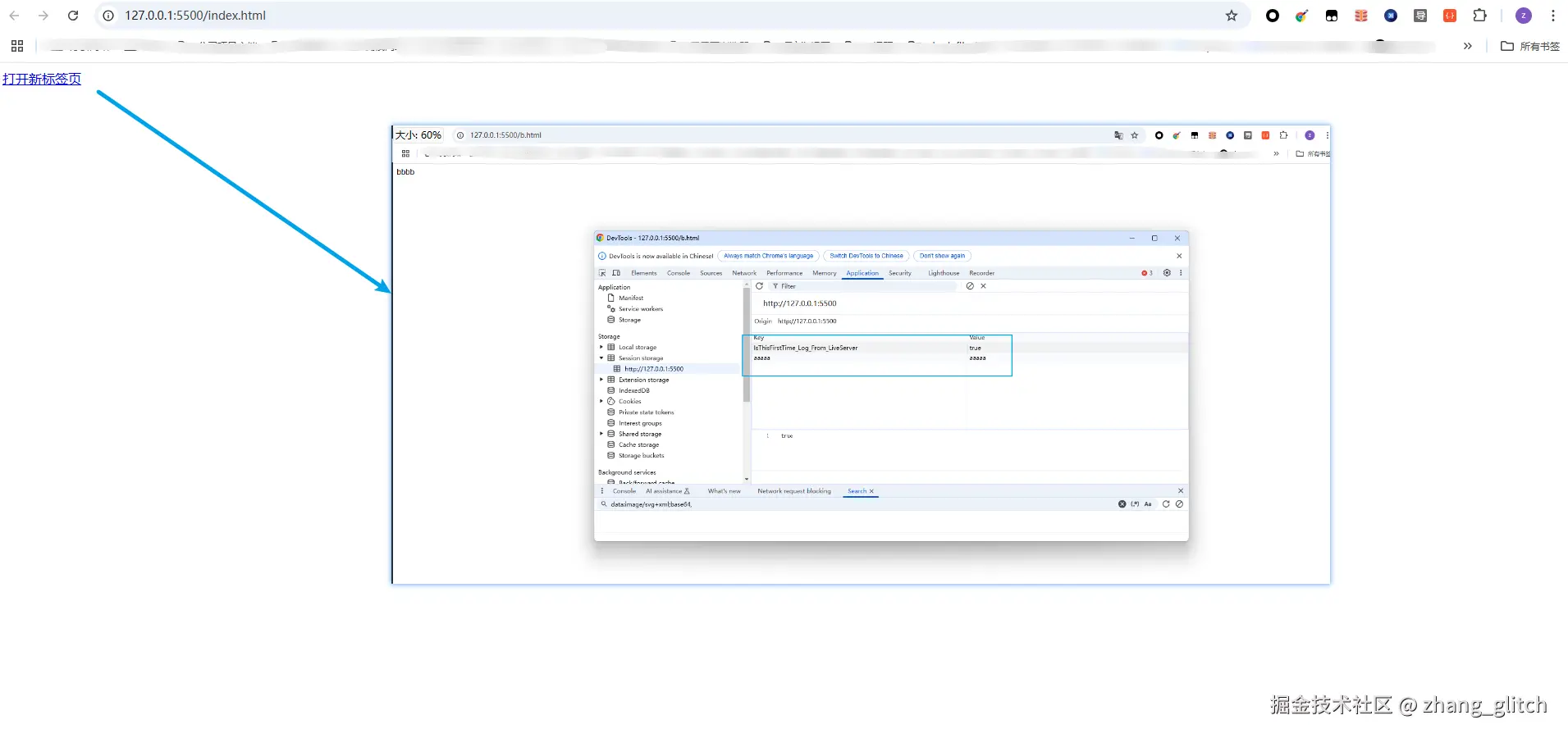Image resolution: width=1568 pixels, height=738 pixels.
Task: Enable regular expression search toggle
Action: (x=1135, y=504)
